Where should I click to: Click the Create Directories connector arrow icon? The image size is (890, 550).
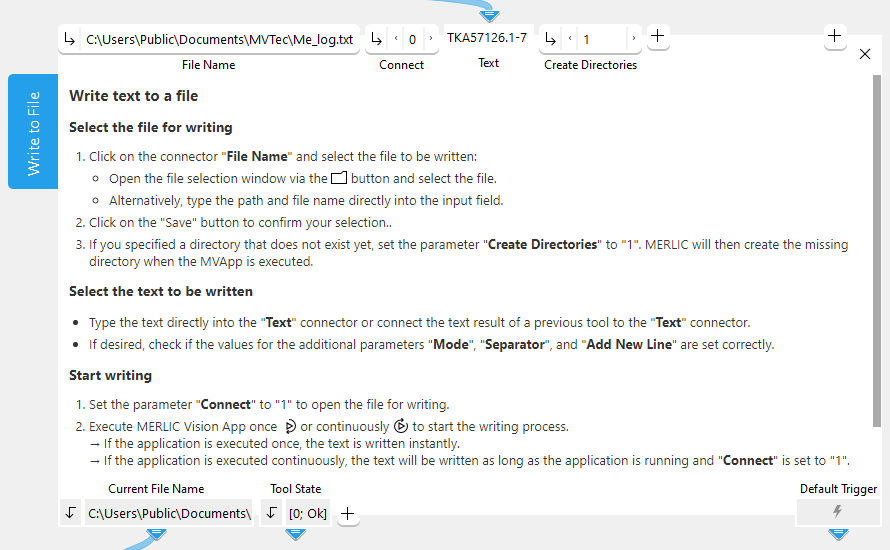tap(550, 40)
